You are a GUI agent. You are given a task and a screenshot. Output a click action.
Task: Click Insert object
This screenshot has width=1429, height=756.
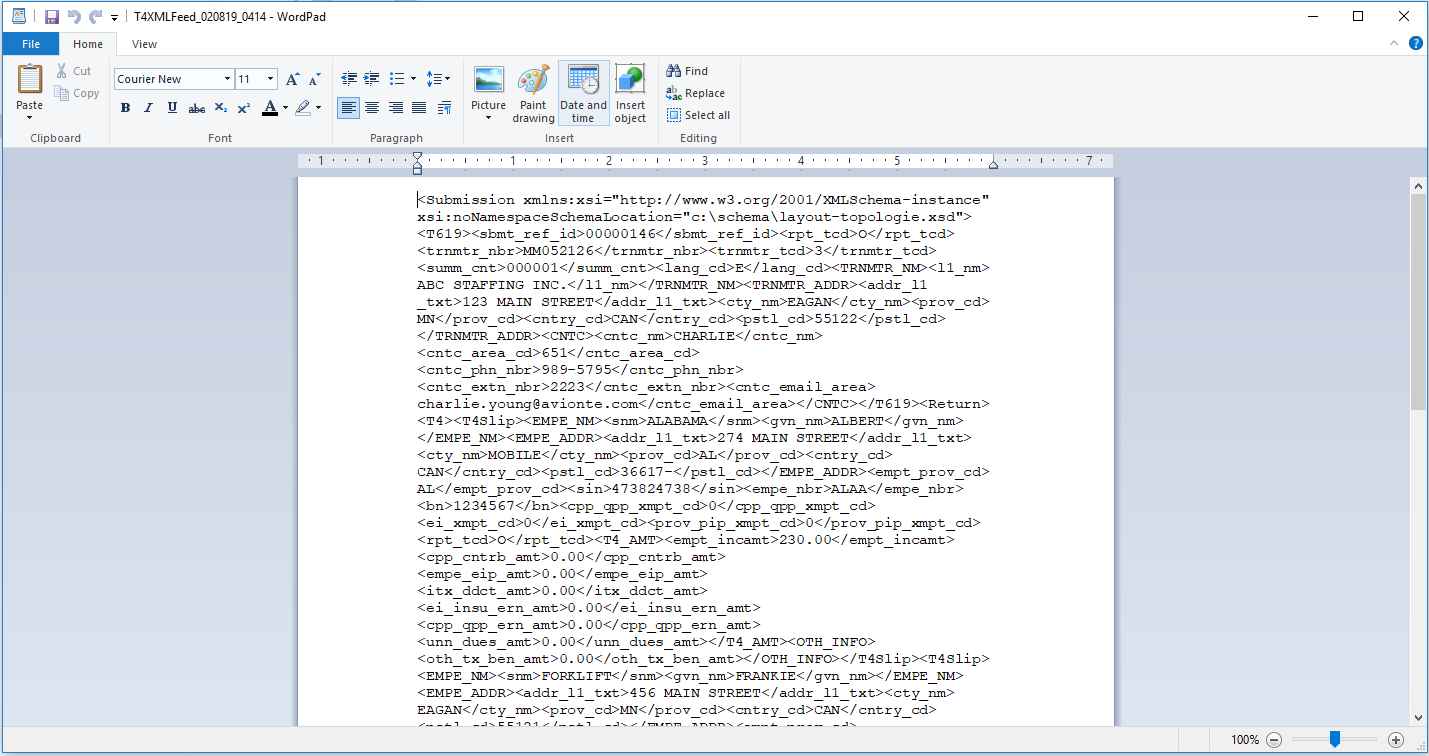click(630, 94)
